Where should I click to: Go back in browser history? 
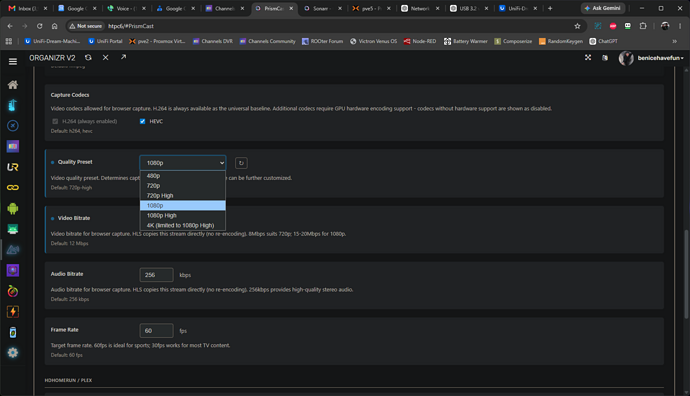coord(10,26)
